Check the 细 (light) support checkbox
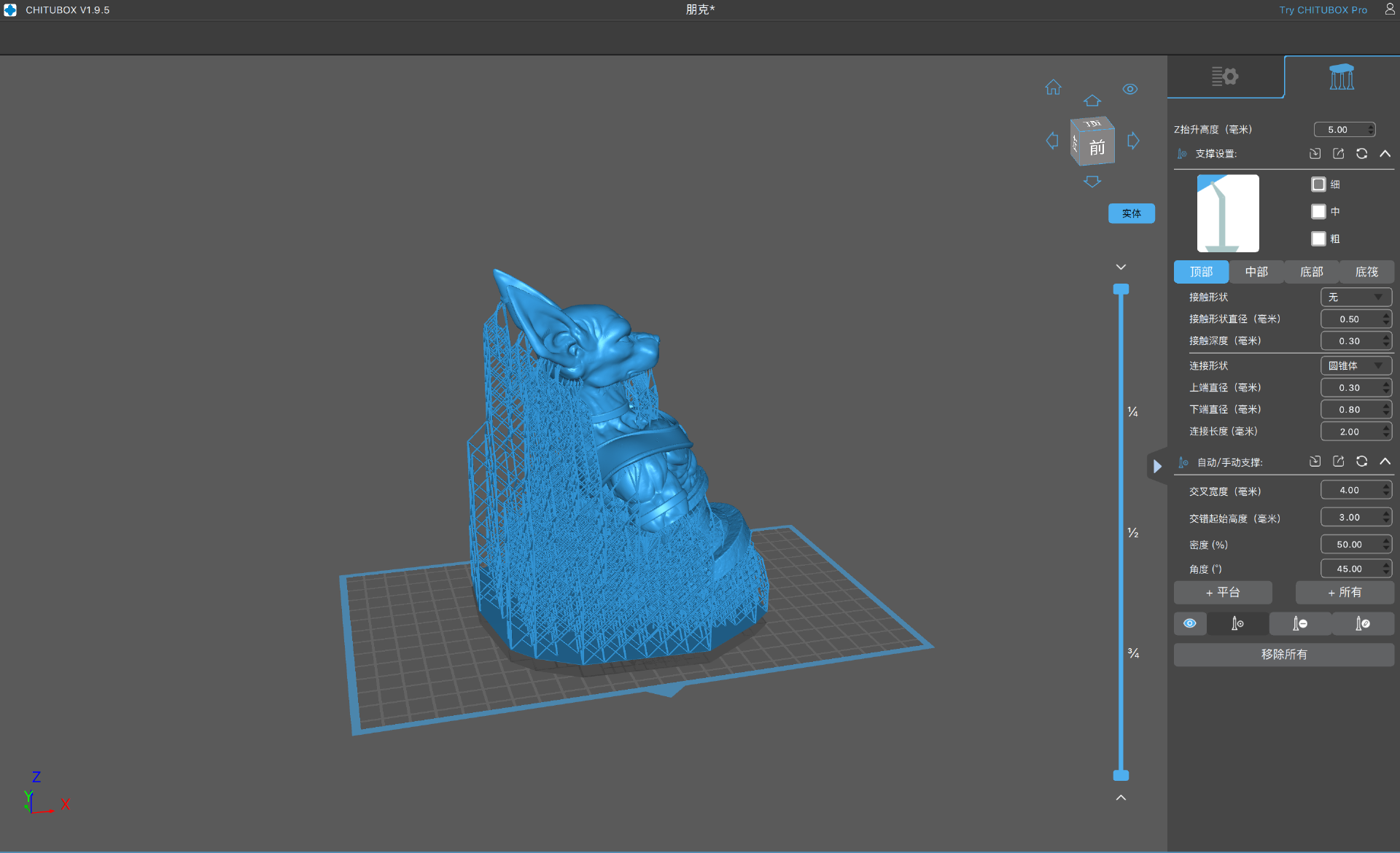The height and width of the screenshot is (853, 1400). click(1318, 184)
